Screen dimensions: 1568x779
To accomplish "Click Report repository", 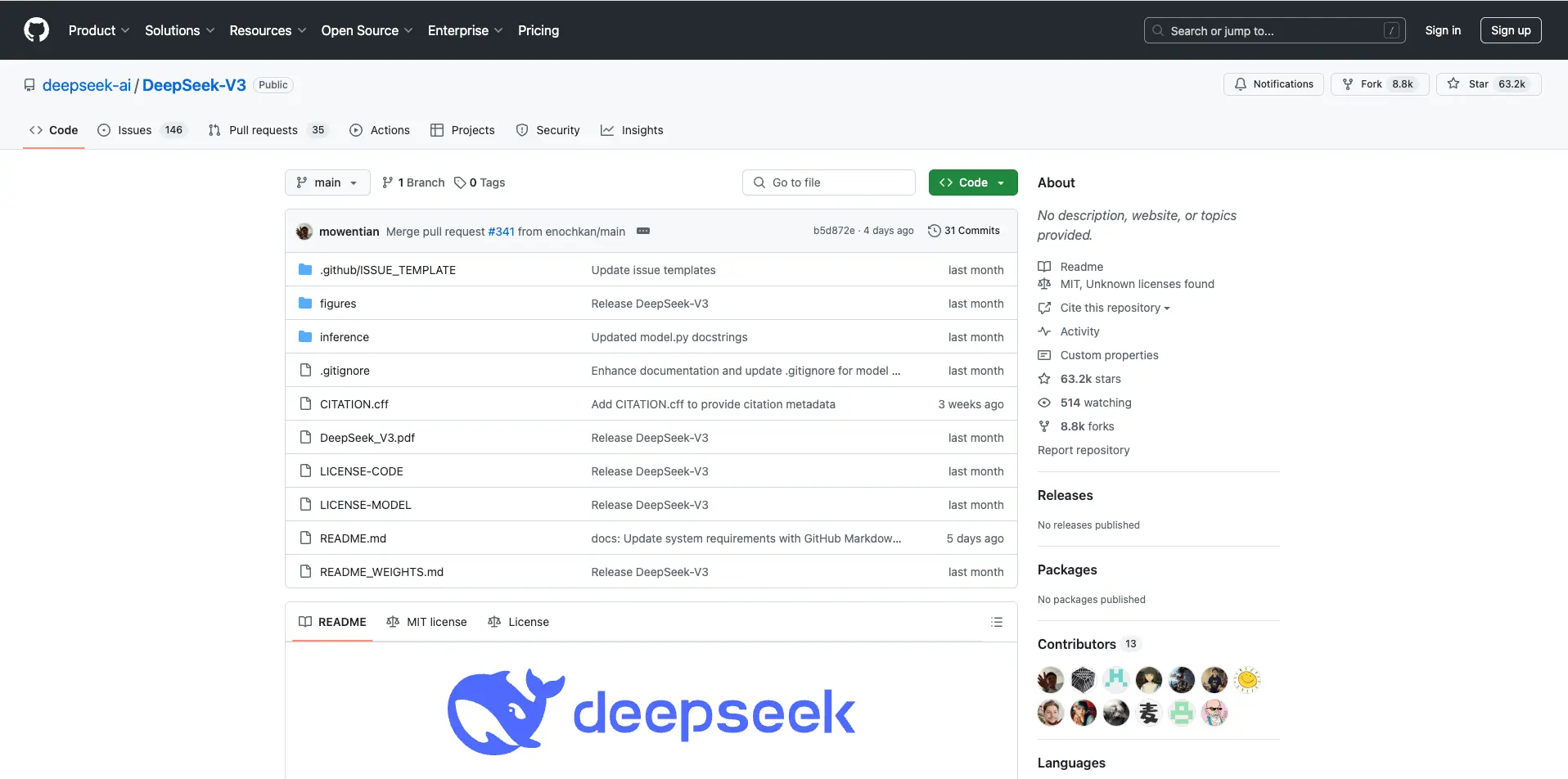I will tap(1084, 450).
